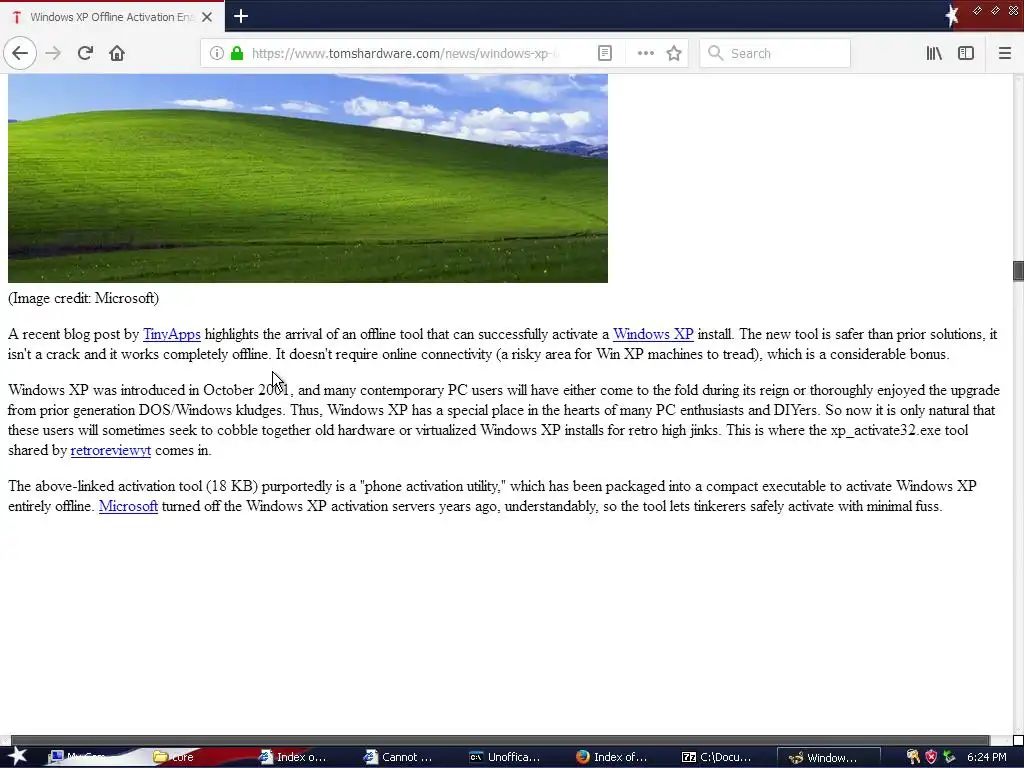Image resolution: width=1024 pixels, height=768 pixels.
Task: Toggle Reader View for this article
Action: coord(605,54)
